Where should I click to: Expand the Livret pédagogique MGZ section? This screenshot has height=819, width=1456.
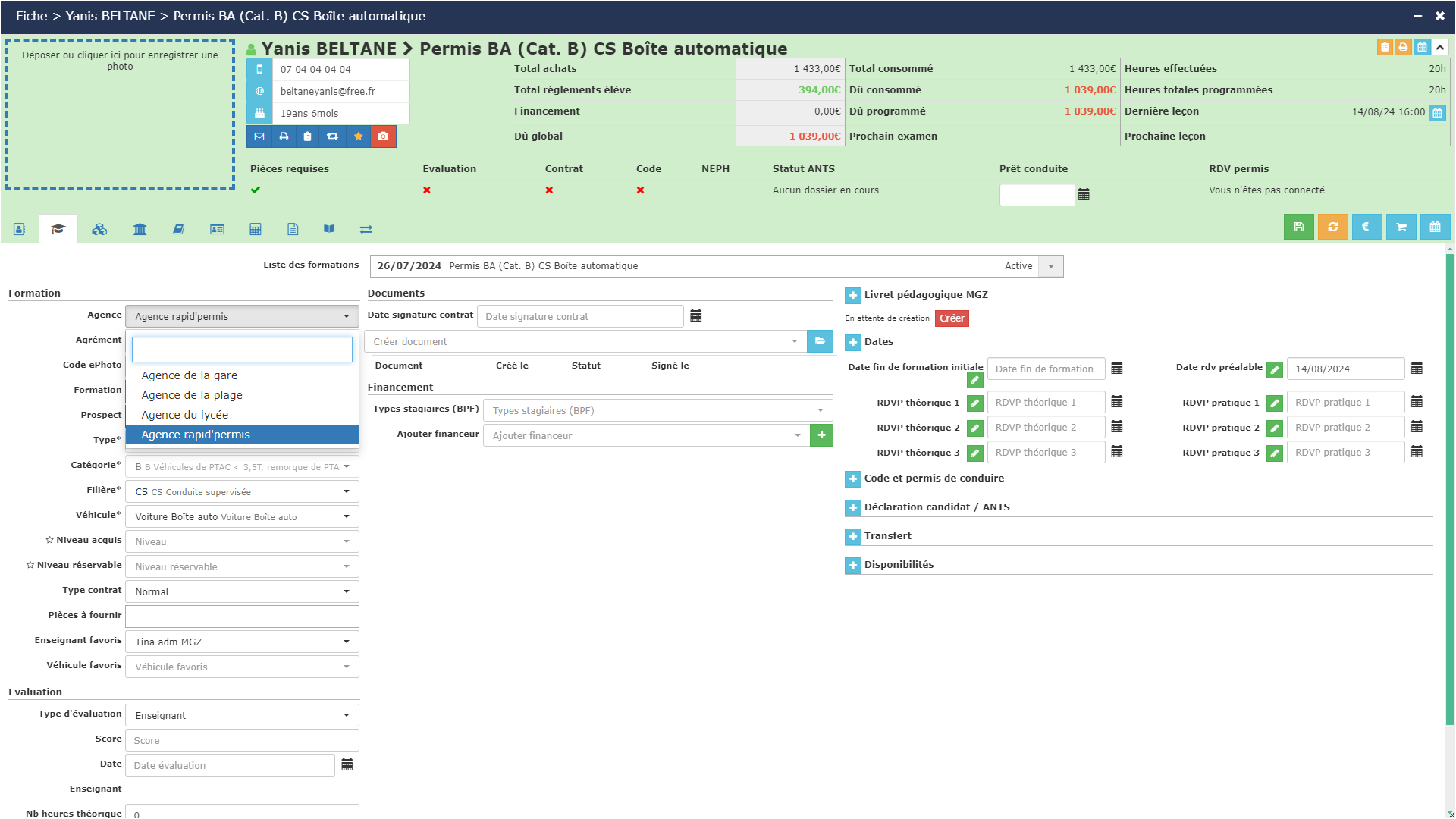pos(853,295)
